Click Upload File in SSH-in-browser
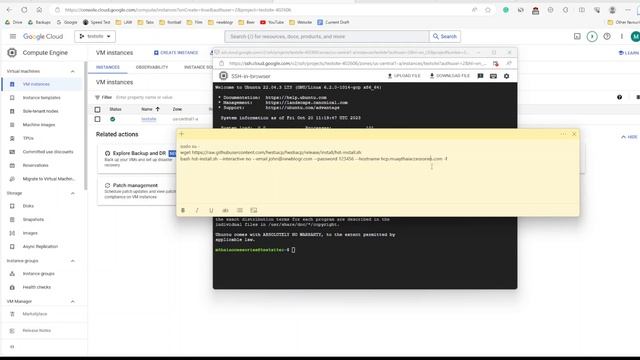Image resolution: width=640 pixels, height=360 pixels. coord(404,76)
